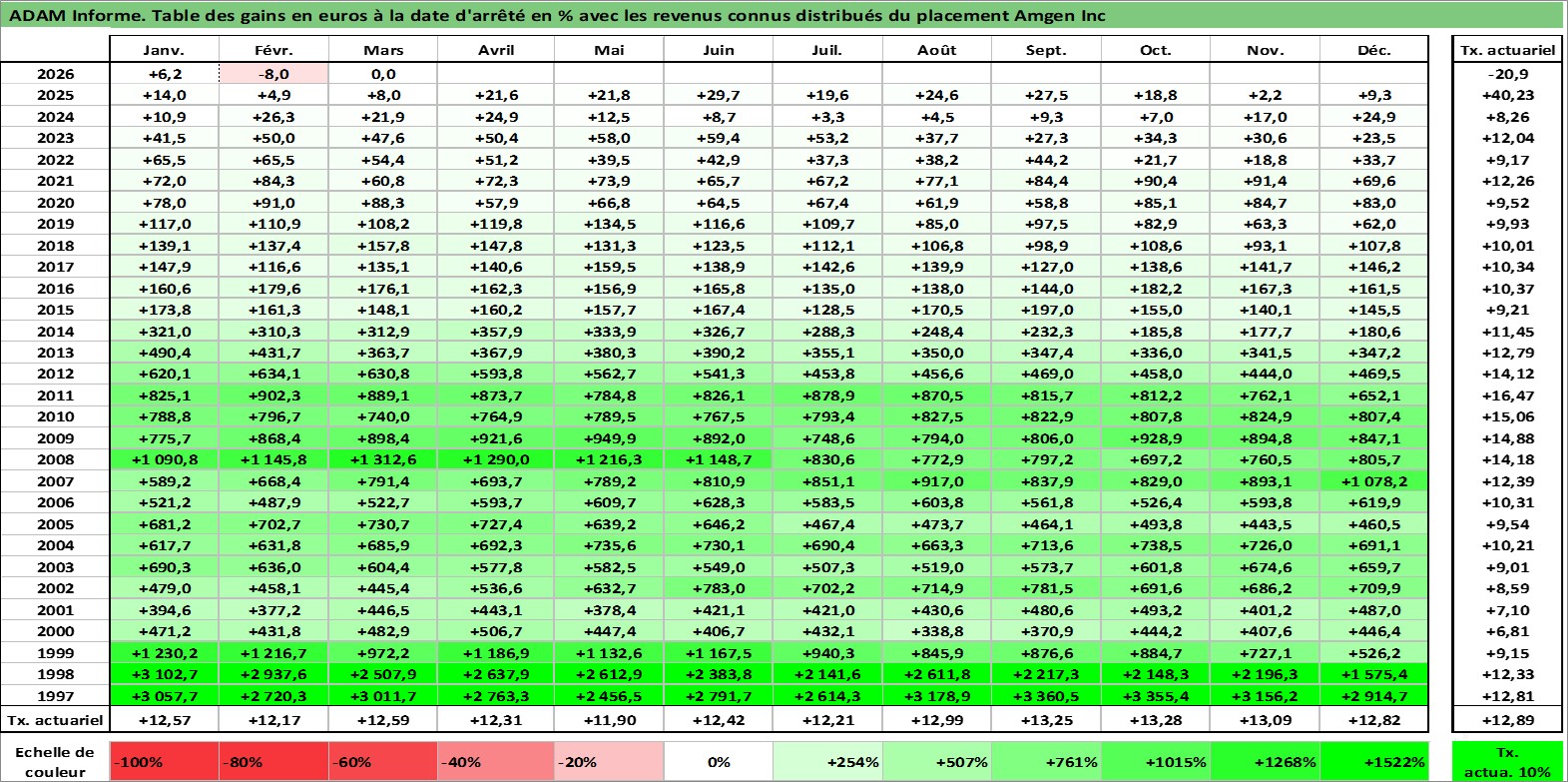The height and width of the screenshot is (782, 1568).
Task: Click the +6,81 actuarial rate for 2000
Action: coord(1508,631)
